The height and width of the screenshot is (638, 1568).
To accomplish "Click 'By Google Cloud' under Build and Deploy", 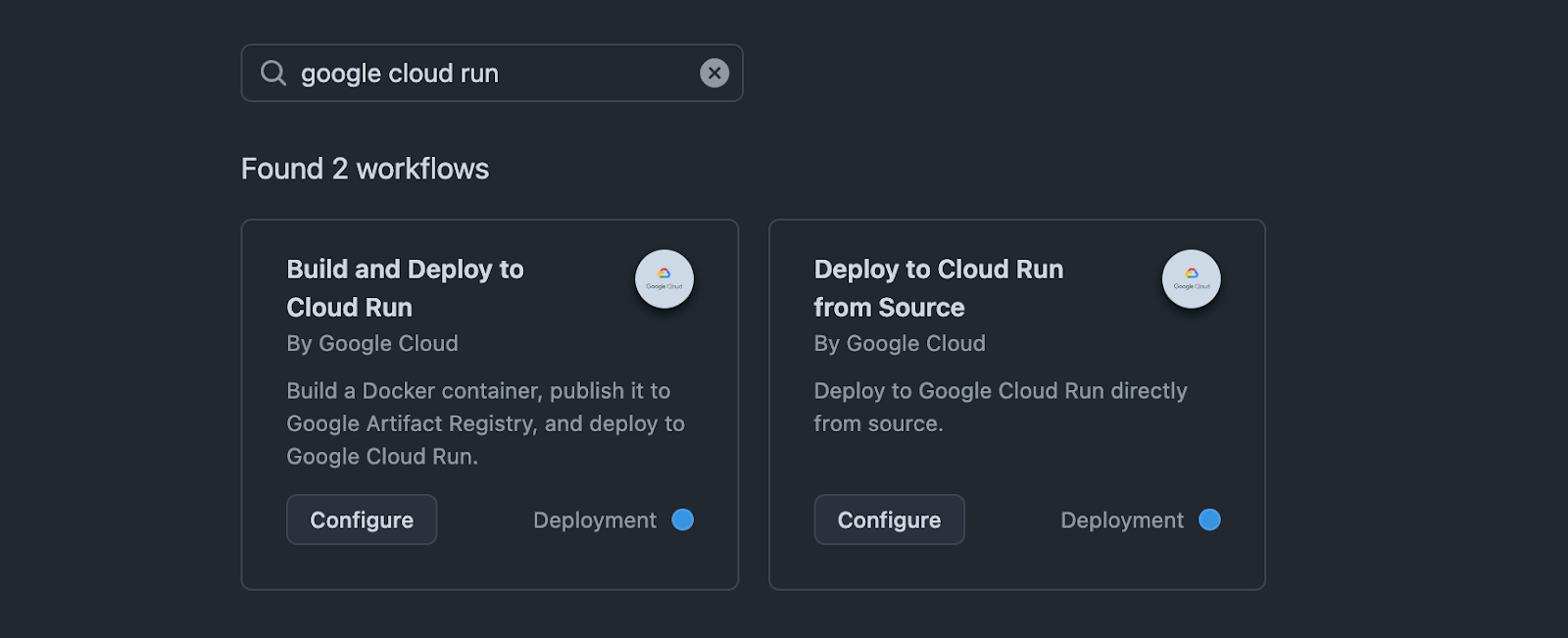I will tap(372, 343).
